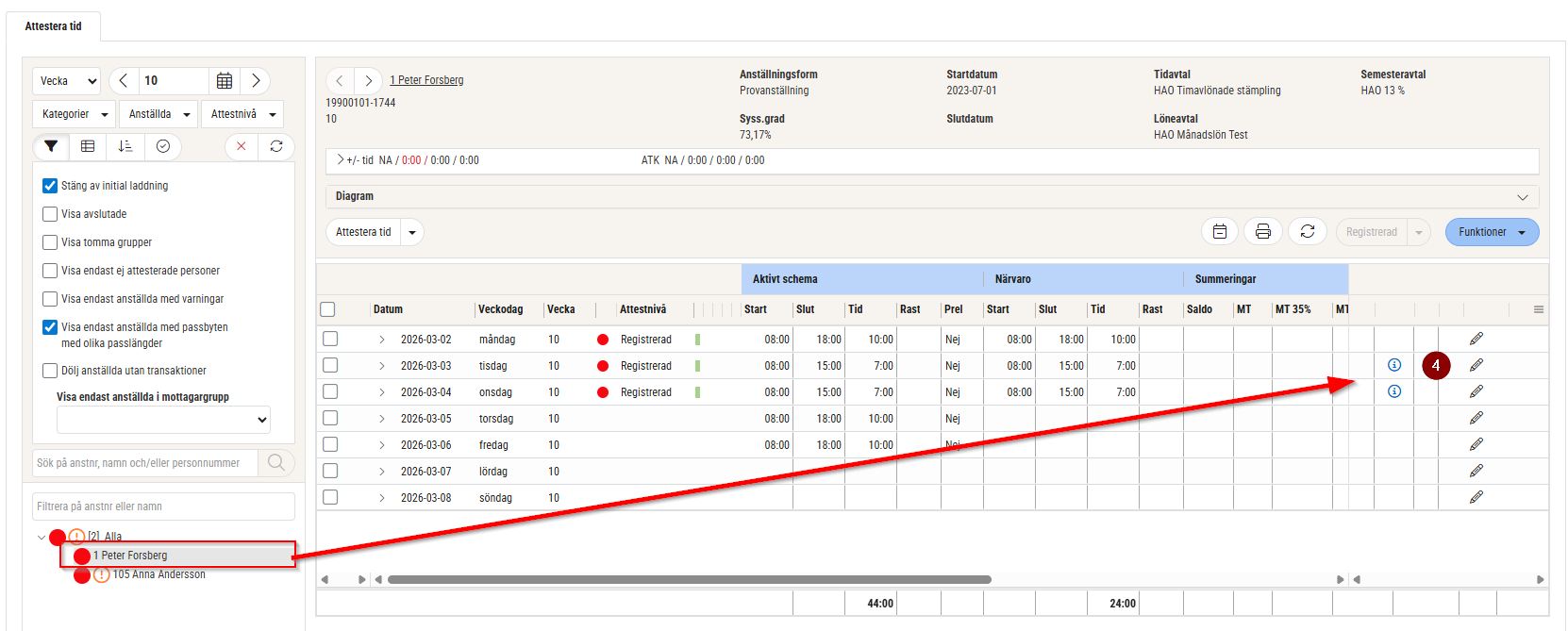Expand the Diagram section
The height and width of the screenshot is (631, 1568).
point(1522,197)
